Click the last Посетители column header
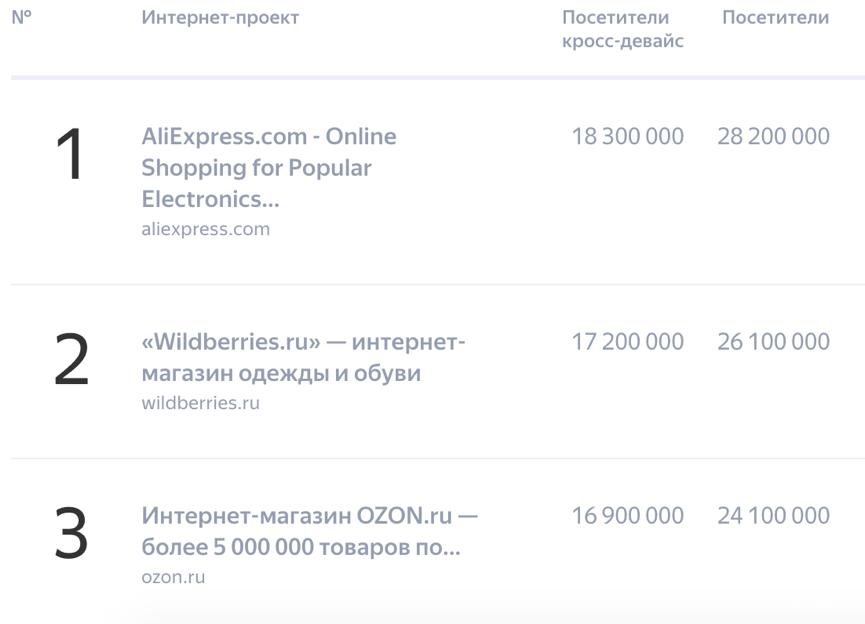 (775, 17)
